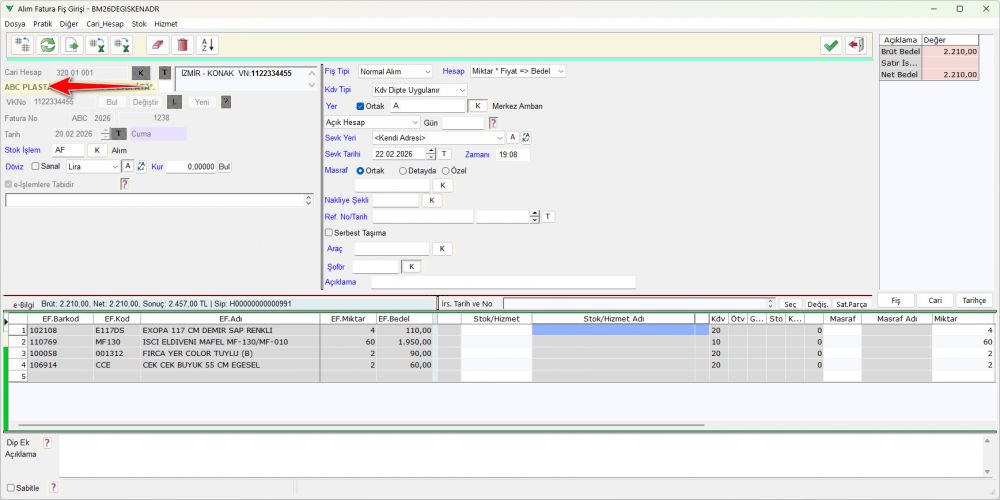Enable the Serbest Taşıma checkbox
The height and width of the screenshot is (500, 1000).
coord(329,233)
